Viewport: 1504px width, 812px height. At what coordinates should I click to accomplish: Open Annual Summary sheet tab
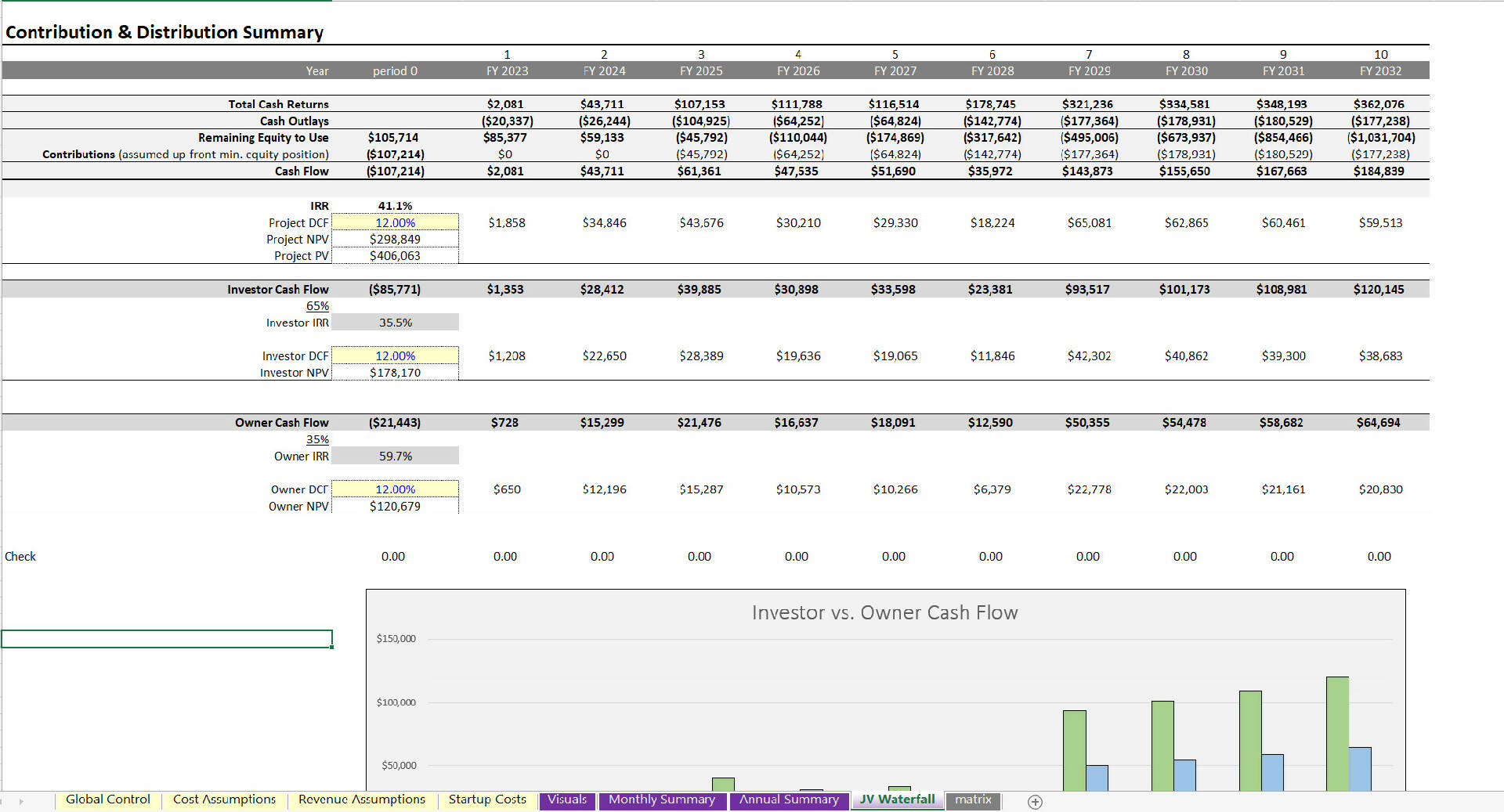789,799
